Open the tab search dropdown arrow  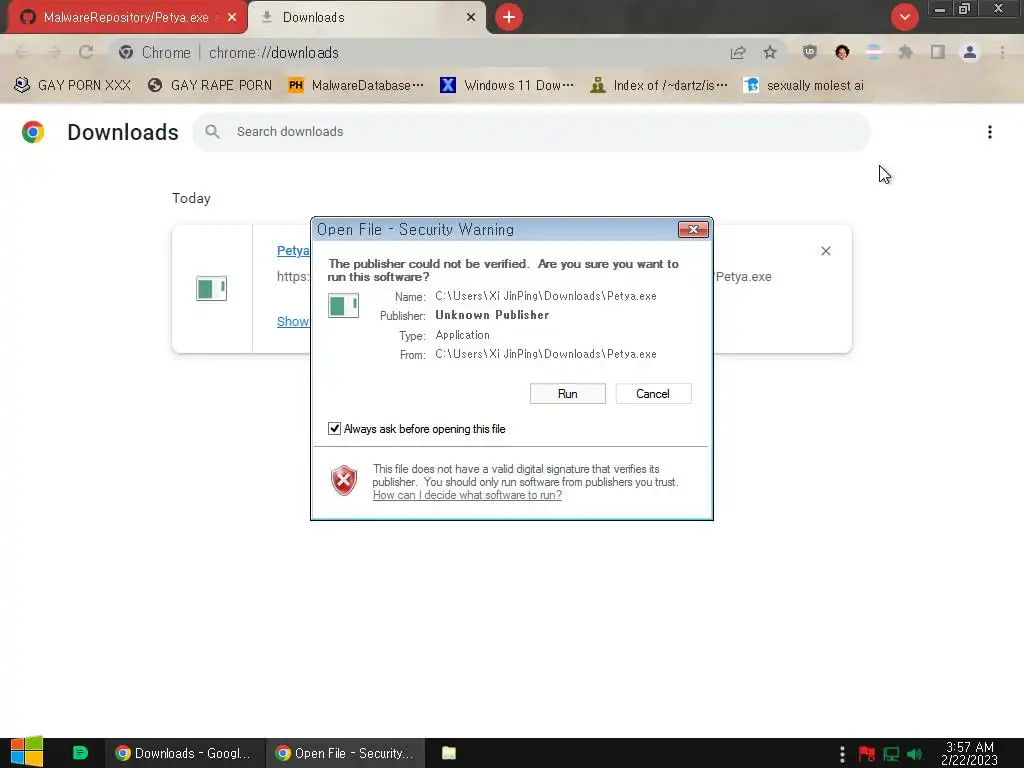904,17
